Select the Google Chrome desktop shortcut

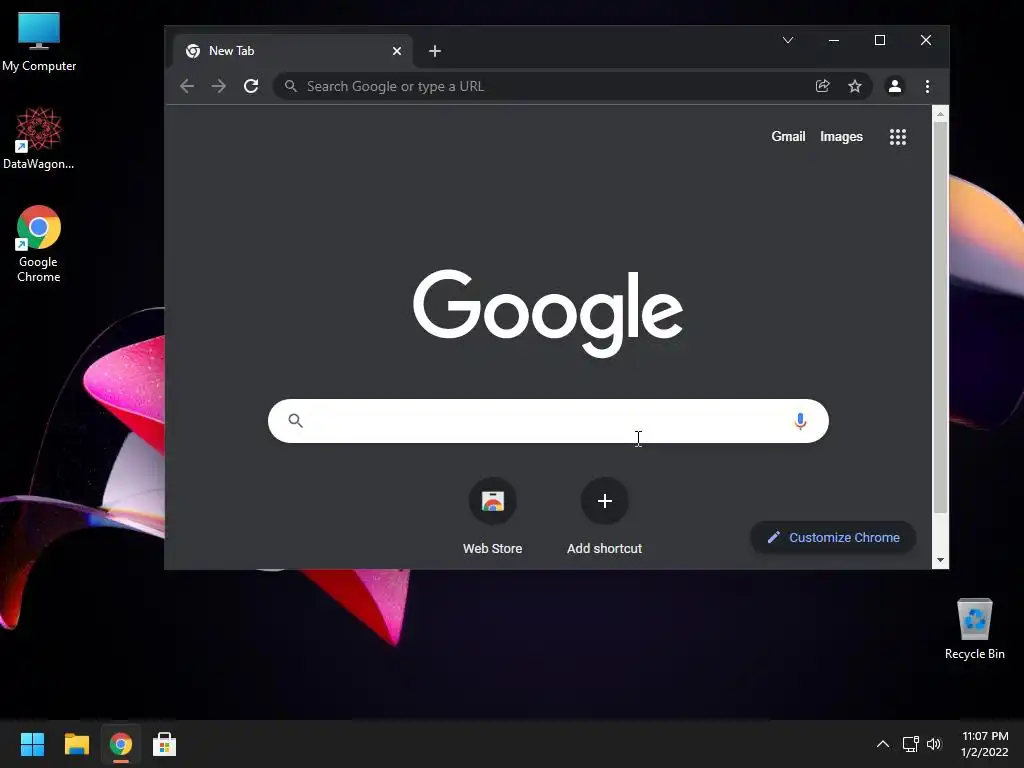tap(39, 244)
